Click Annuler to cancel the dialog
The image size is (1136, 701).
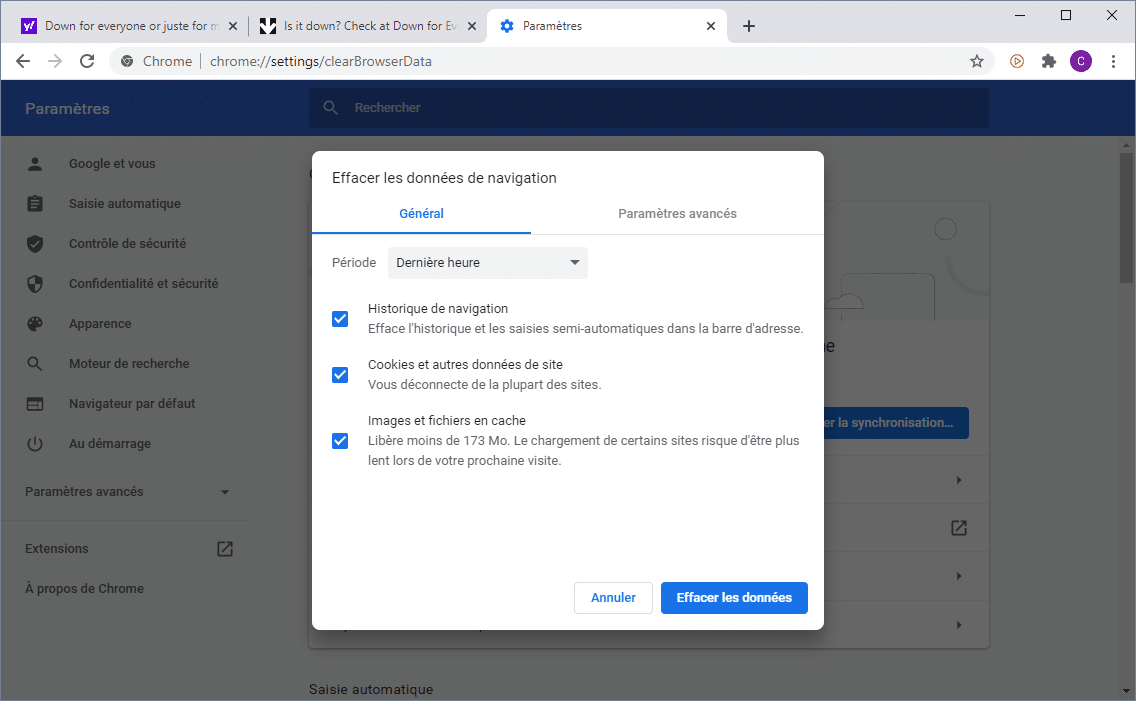[613, 598]
